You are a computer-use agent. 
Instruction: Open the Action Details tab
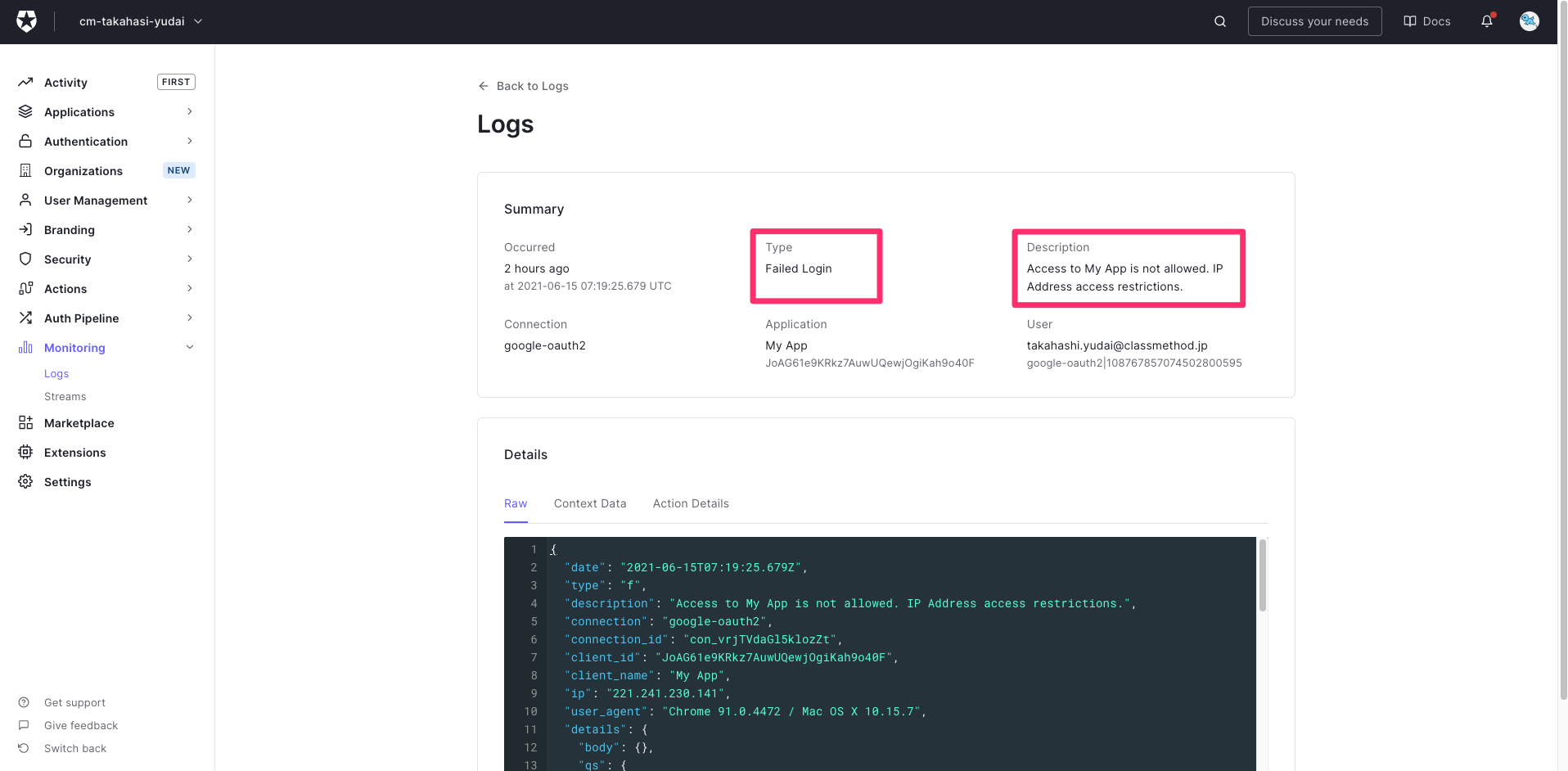(691, 503)
